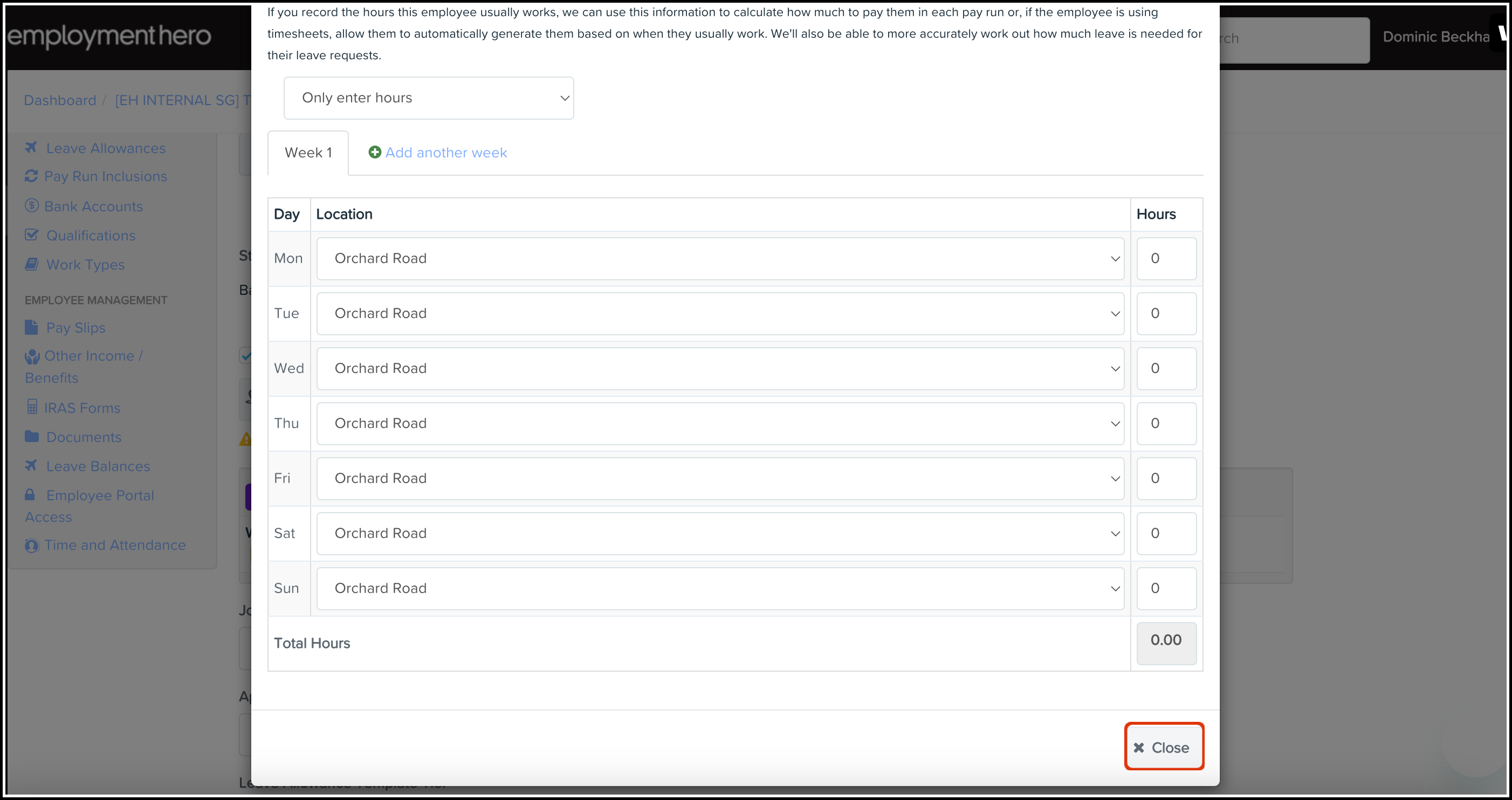The height and width of the screenshot is (800, 1512).
Task: Open the 'Only enter hours' dropdown
Action: click(x=429, y=98)
